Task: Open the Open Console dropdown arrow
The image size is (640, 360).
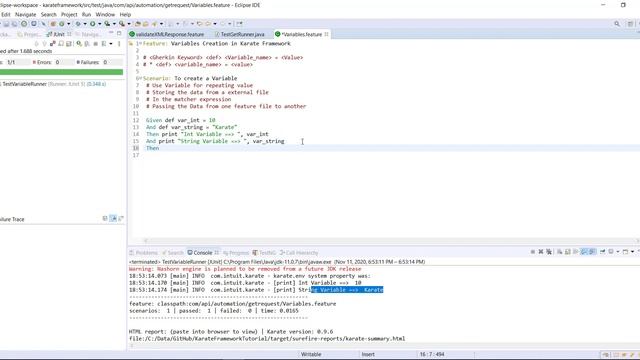Action: [x=632, y=252]
